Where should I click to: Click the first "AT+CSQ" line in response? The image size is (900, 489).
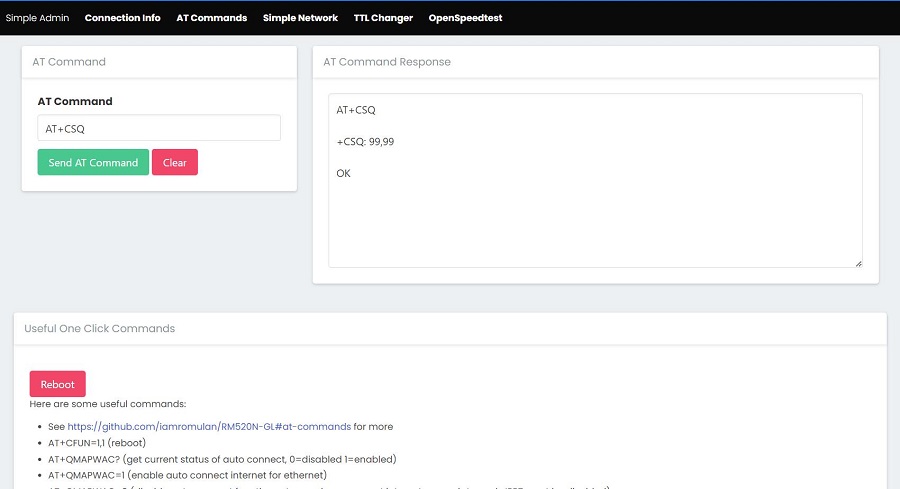click(356, 110)
